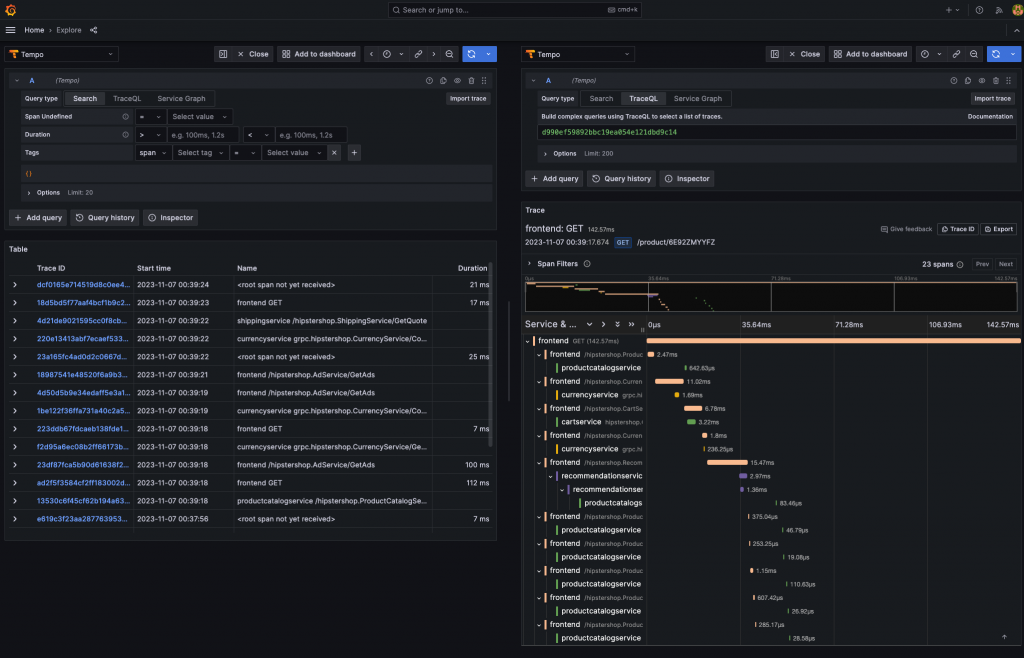Image resolution: width=1024 pixels, height=658 pixels.
Task: Click the help icon on left query A row
Action: click(429, 81)
